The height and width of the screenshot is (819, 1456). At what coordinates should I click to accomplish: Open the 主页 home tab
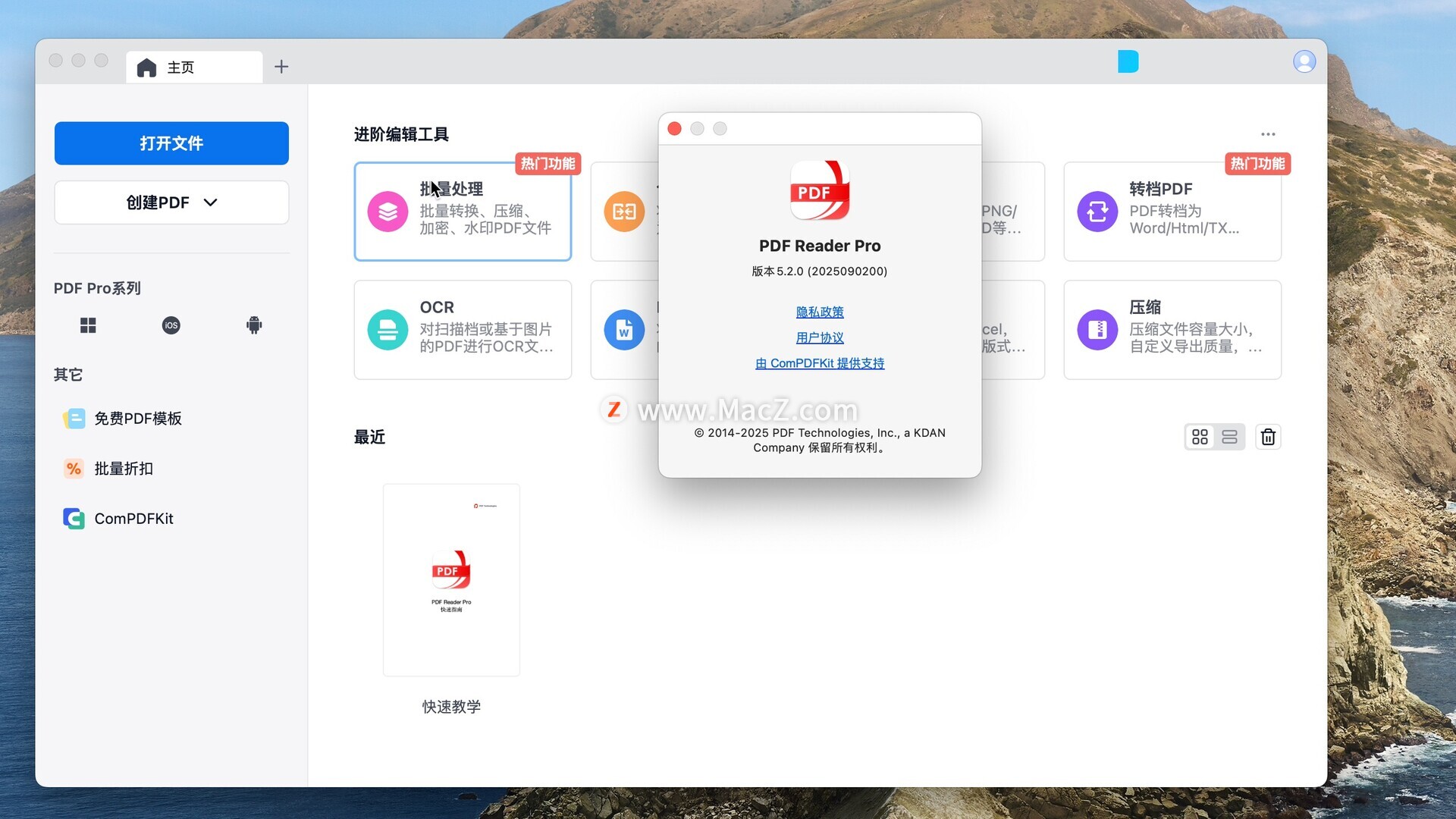tap(194, 67)
